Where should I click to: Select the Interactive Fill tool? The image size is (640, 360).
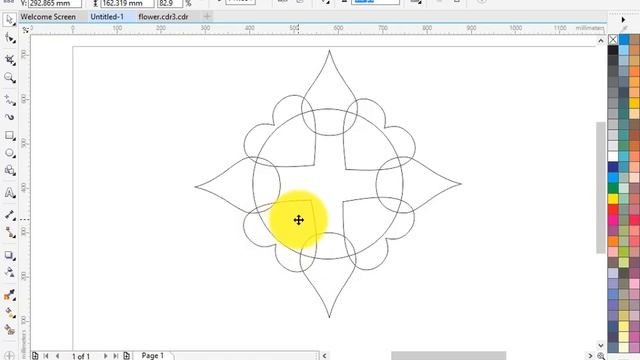pos(9,312)
